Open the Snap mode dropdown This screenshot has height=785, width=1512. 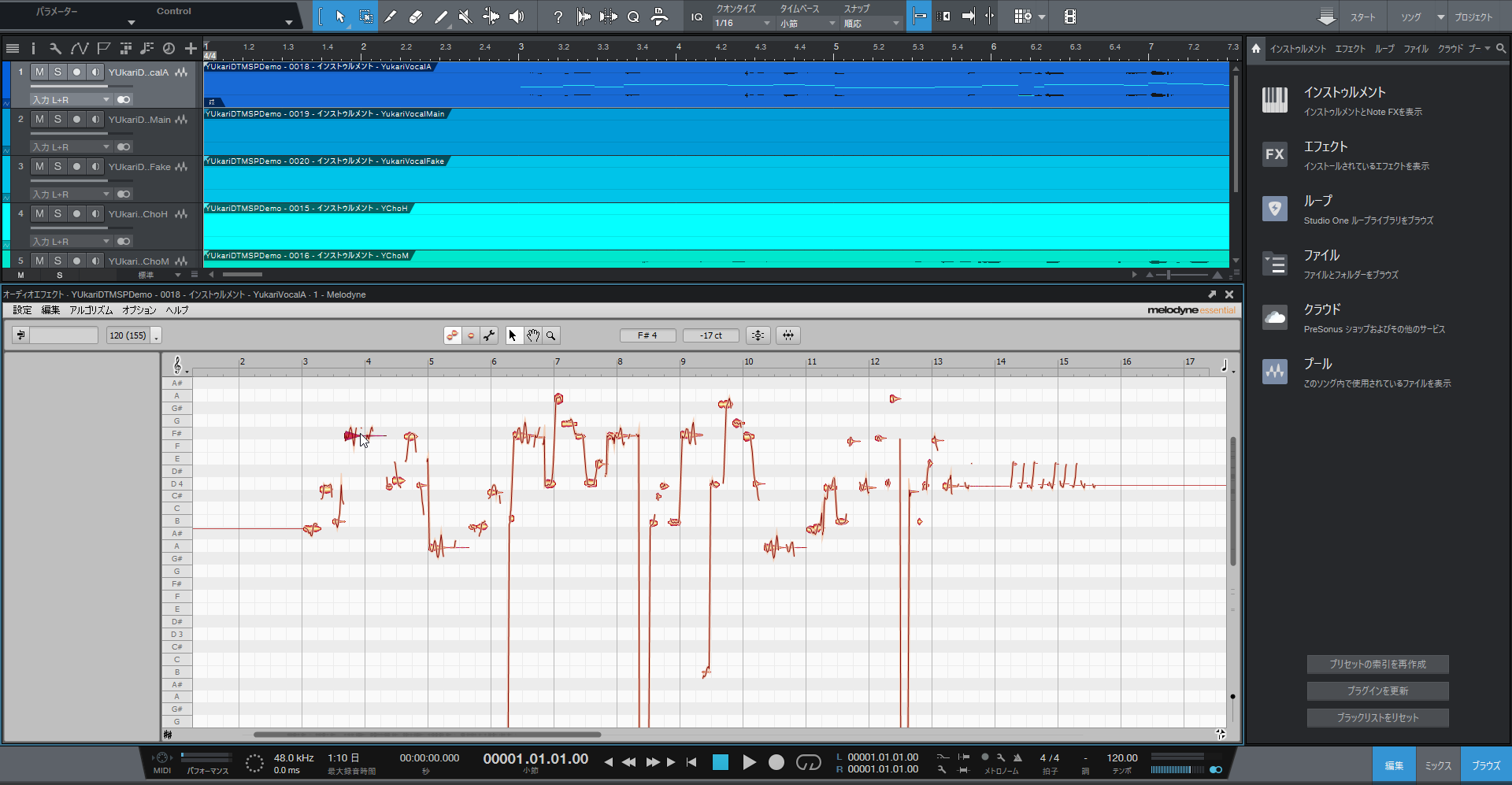pos(871,24)
